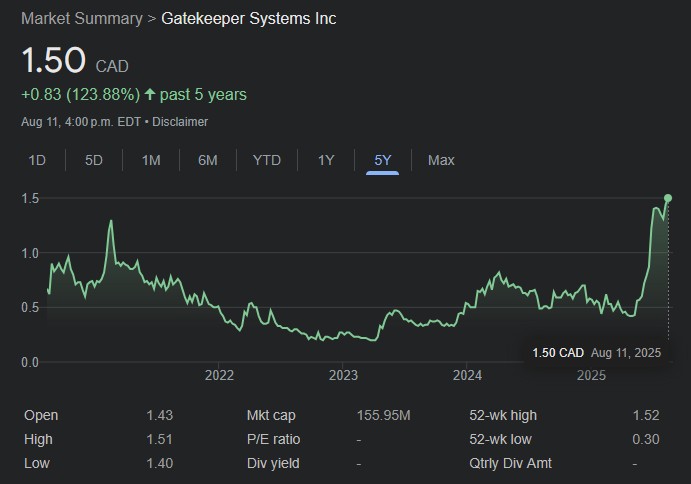This screenshot has width=691, height=484.
Task: Click the Open value 1.43
Action: click(160, 415)
